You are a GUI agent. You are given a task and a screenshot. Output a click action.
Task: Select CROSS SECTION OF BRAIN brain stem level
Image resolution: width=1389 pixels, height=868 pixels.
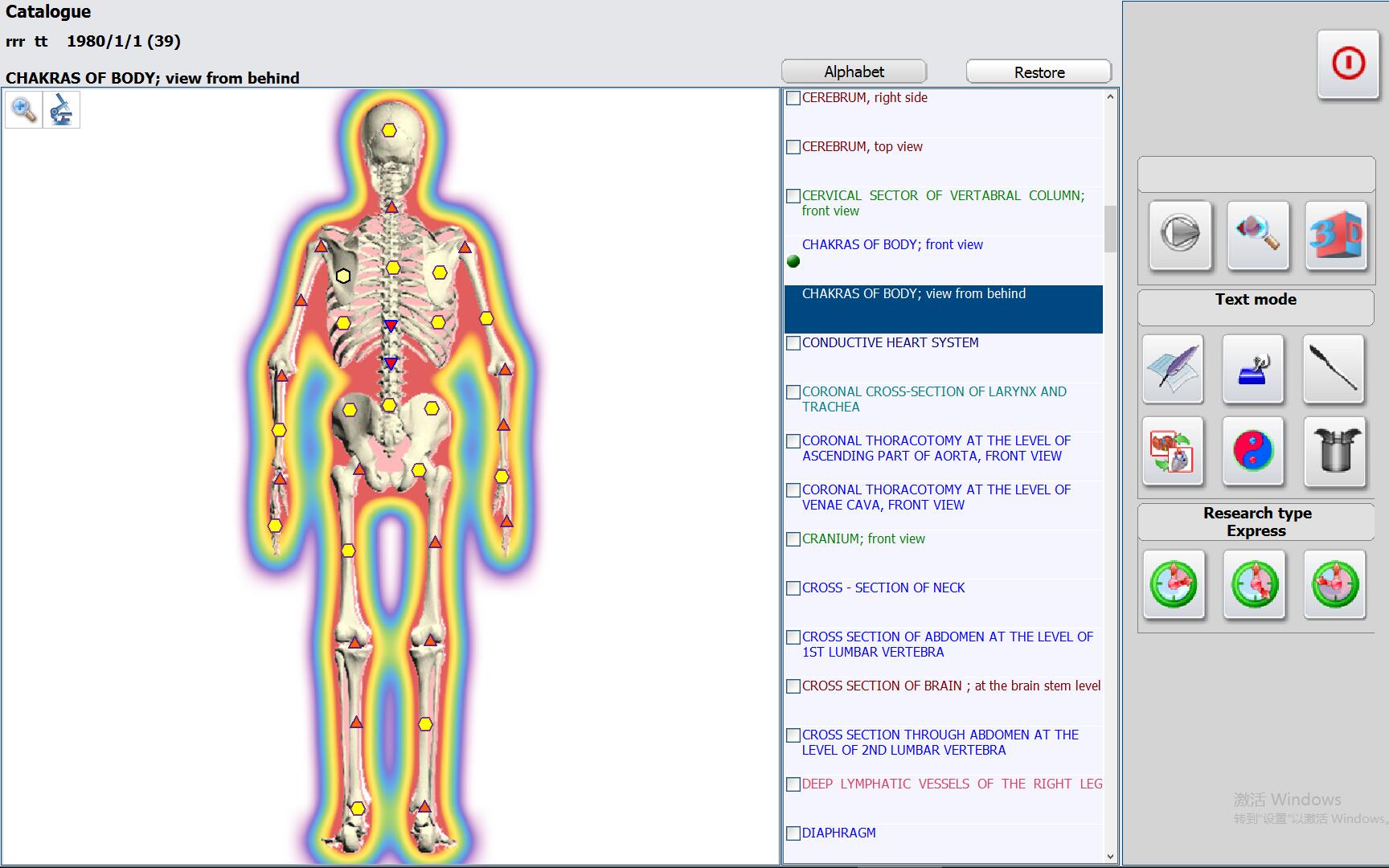point(944,702)
